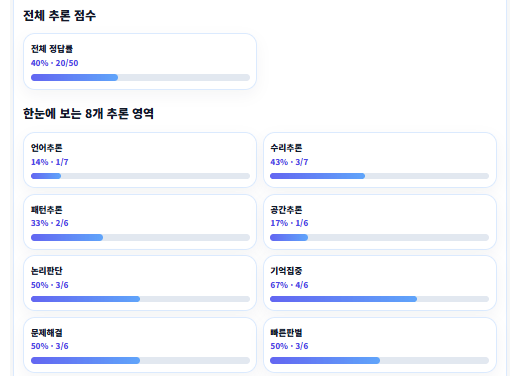
Task: Click the progress bar under 빠른판별
Action: (x=379, y=360)
